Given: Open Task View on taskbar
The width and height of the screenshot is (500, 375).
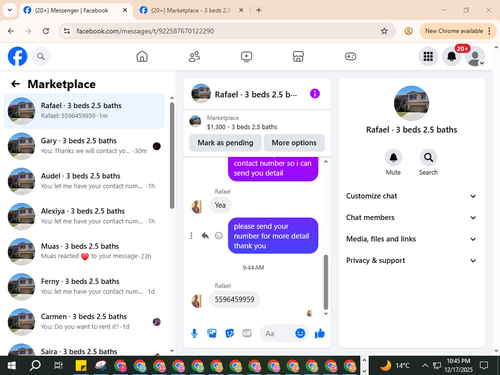Looking at the screenshot, I should point(58,366).
